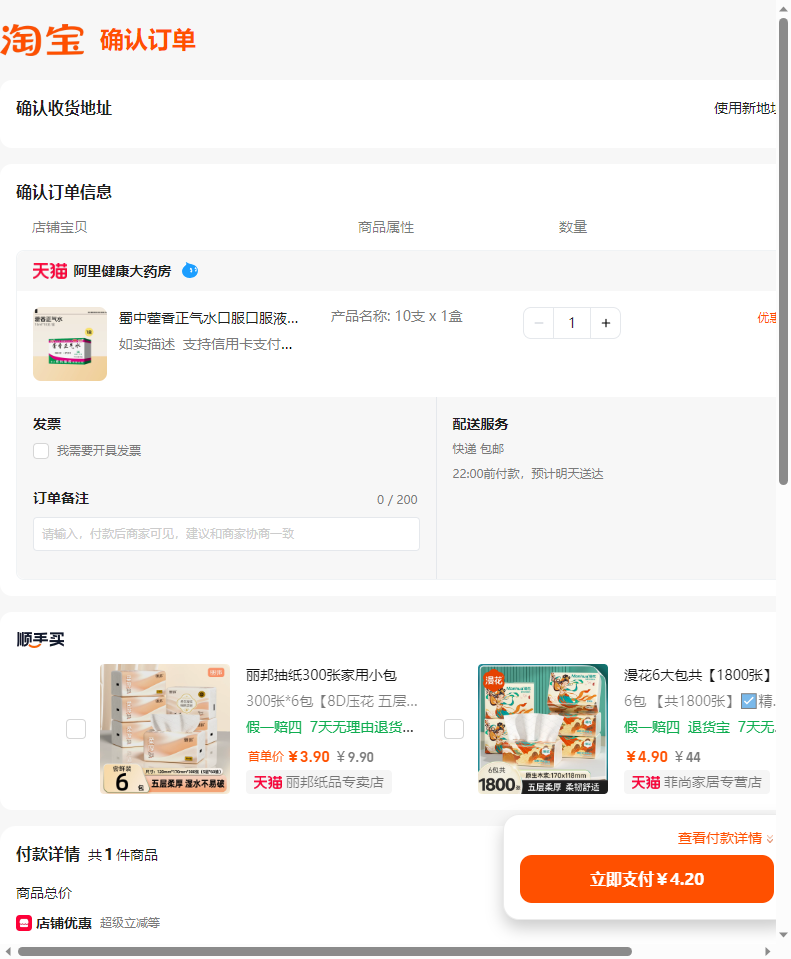Increase quantity with the plus button
The height and width of the screenshot is (959, 791).
[606, 323]
